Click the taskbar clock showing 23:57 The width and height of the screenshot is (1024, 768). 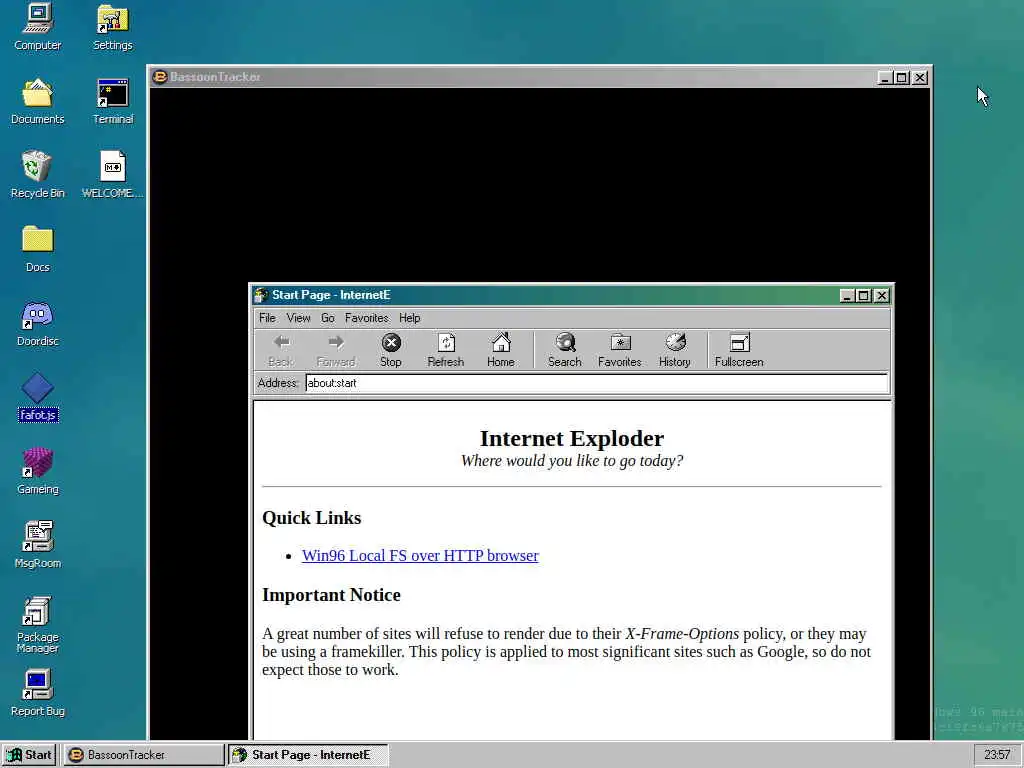click(x=997, y=755)
